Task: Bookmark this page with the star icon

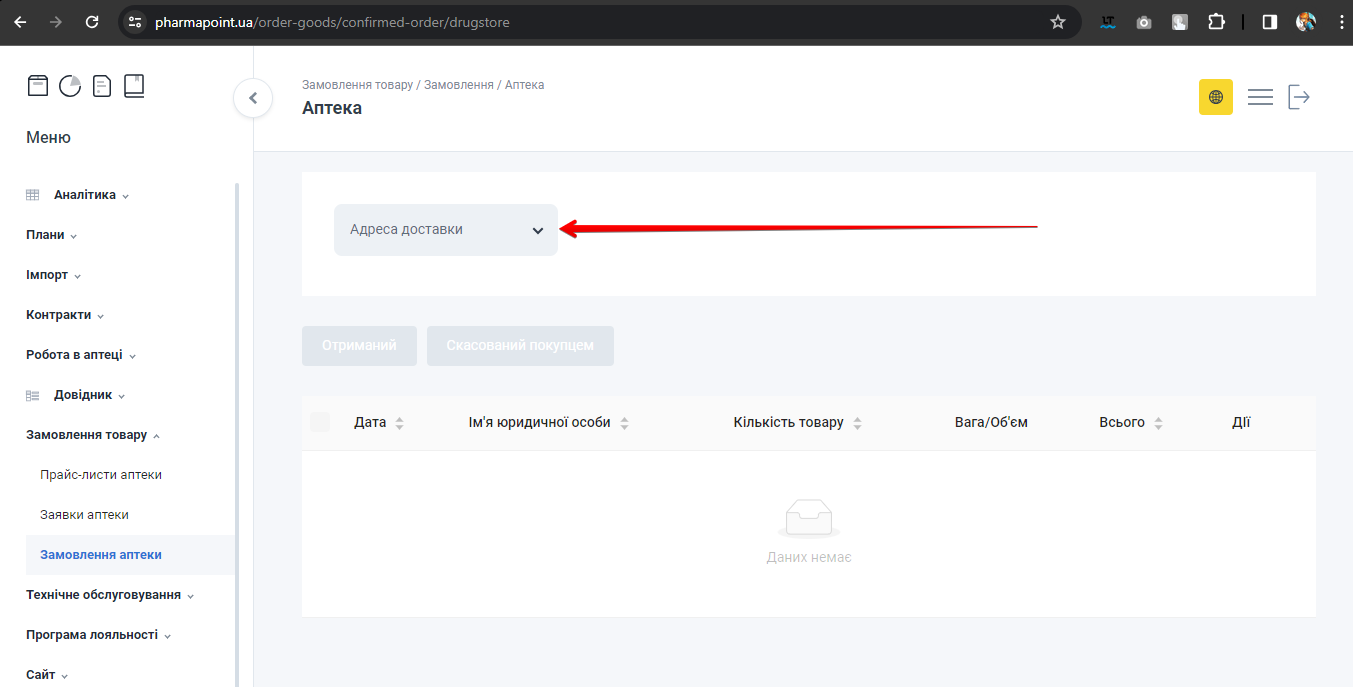Action: click(1058, 22)
